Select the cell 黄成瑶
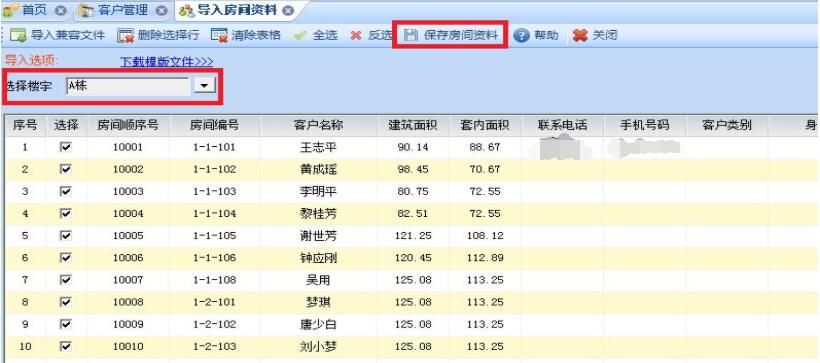The image size is (820, 363). pyautogui.click(x=318, y=169)
